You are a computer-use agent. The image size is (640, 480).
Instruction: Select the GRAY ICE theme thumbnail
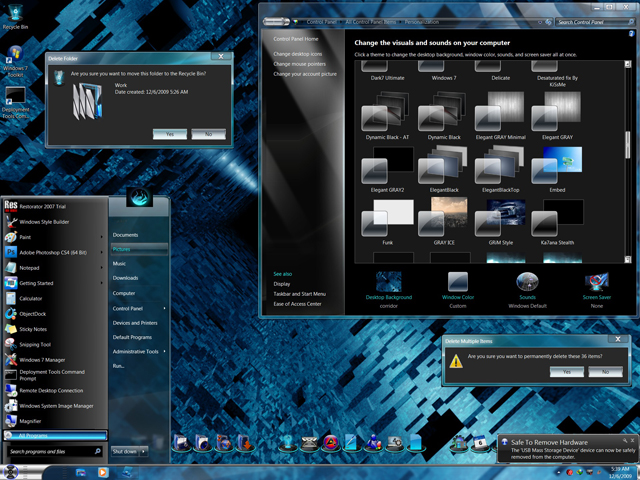pyautogui.click(x=444, y=217)
